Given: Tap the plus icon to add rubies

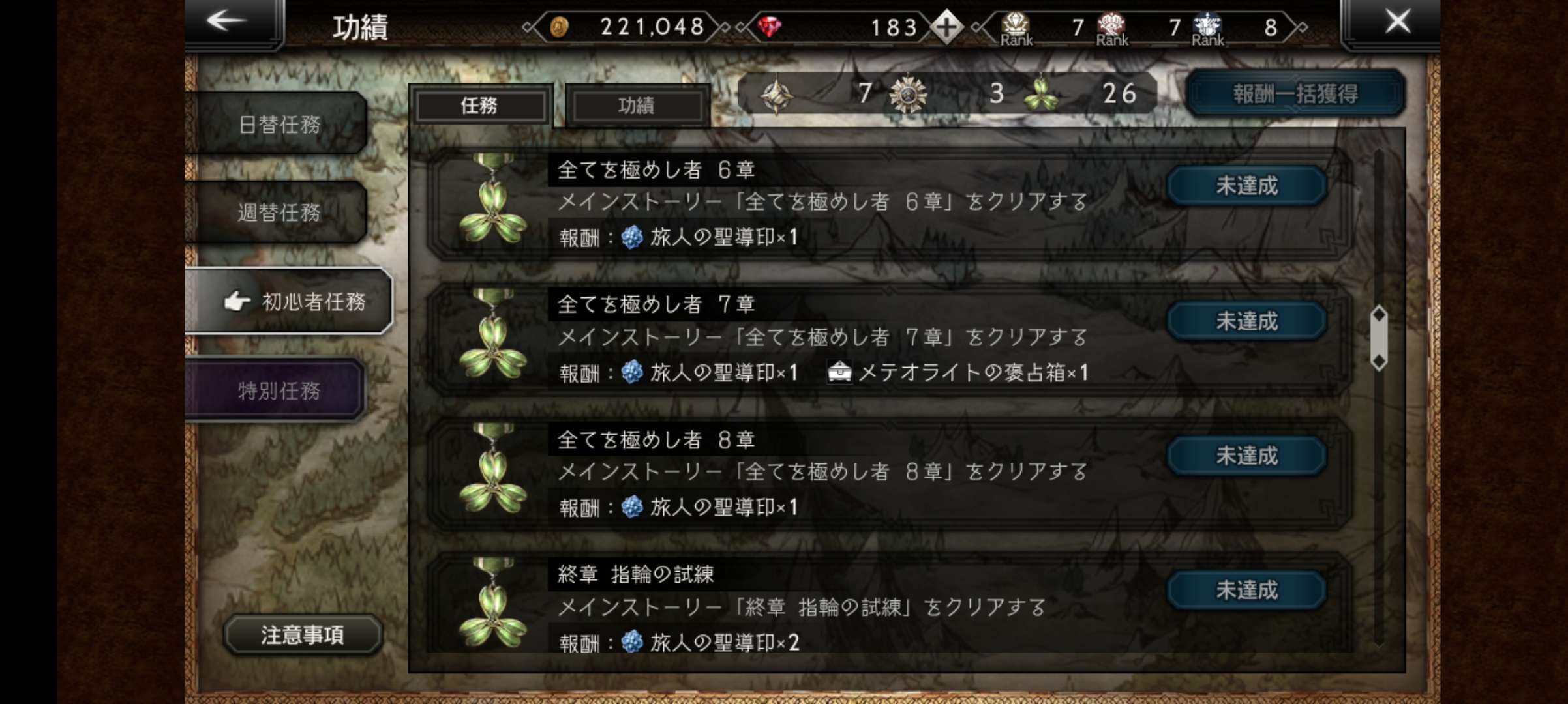Looking at the screenshot, I should click(946, 27).
